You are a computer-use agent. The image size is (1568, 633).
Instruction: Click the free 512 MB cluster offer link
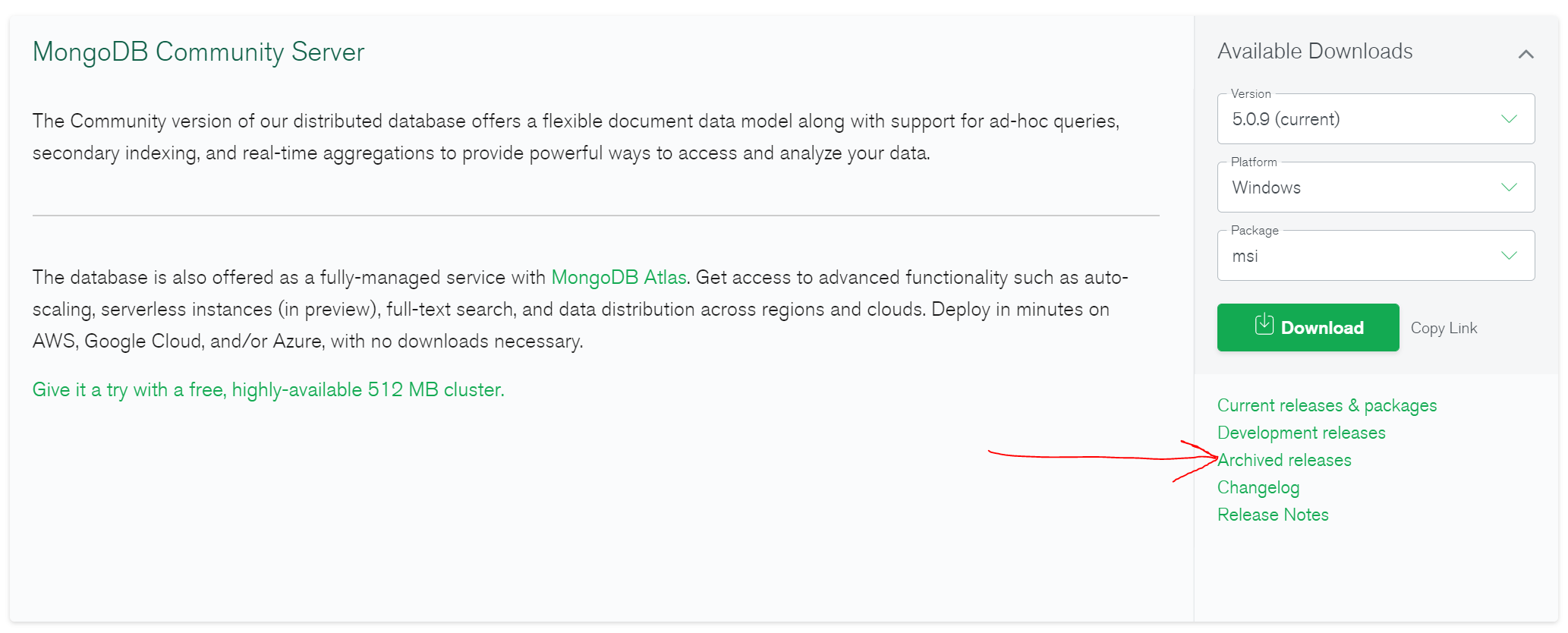tap(268, 389)
